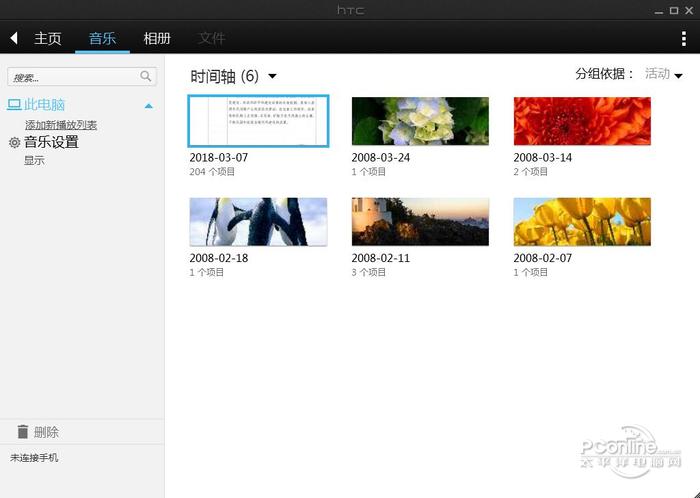
Task: Click the 2008-02-18 date label
Action: pos(219,258)
